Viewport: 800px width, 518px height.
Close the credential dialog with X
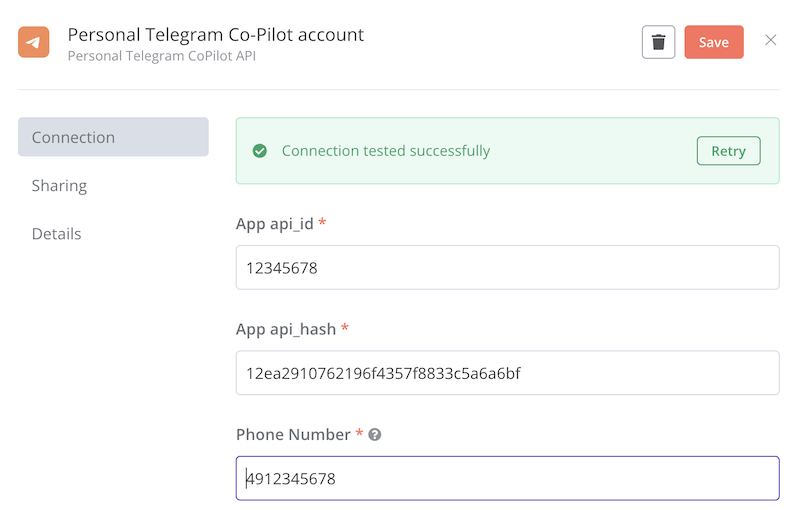pyautogui.click(x=770, y=41)
